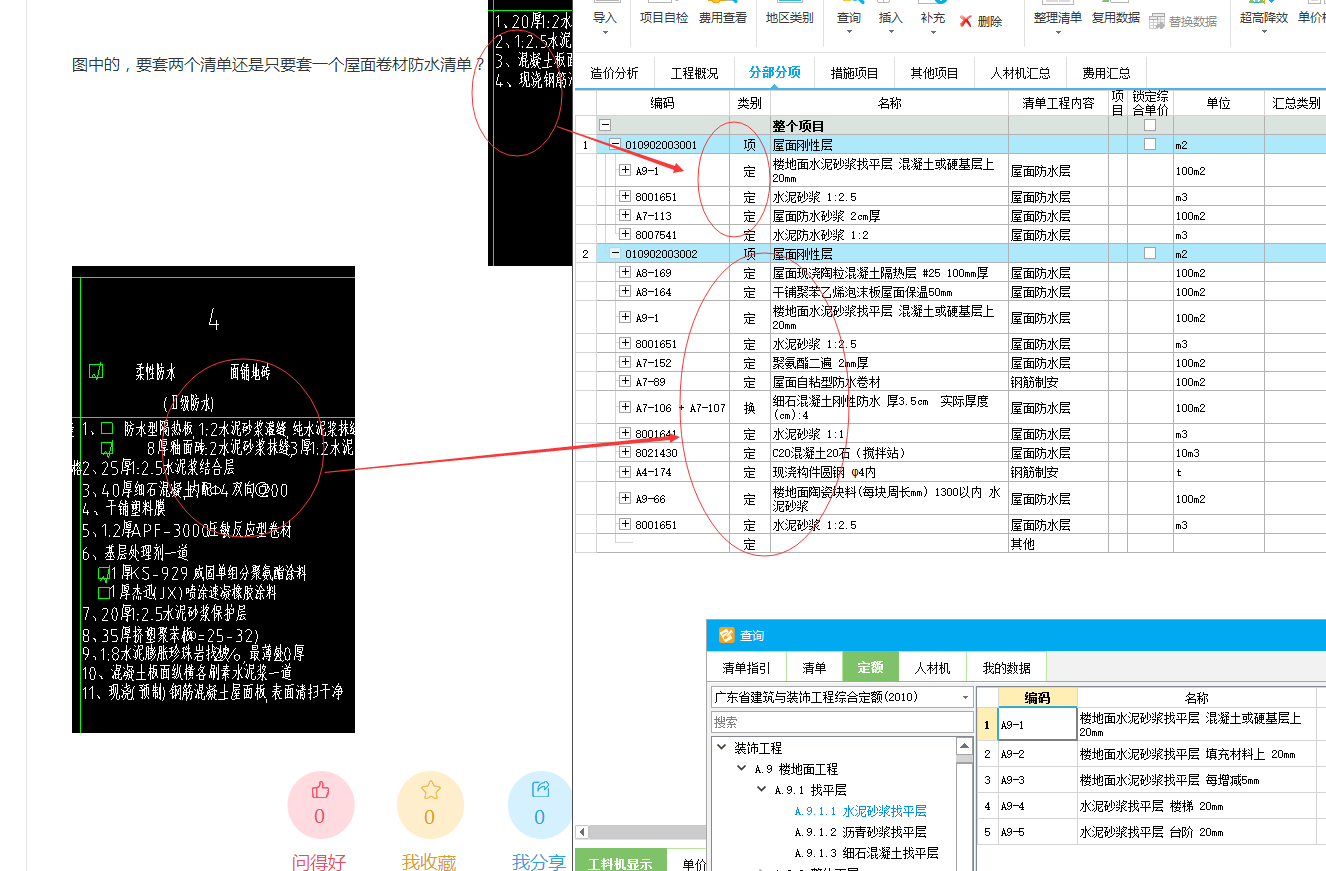Screen dimensions: 1326x871
Task: Select the 分部分项 tab
Action: point(774,73)
